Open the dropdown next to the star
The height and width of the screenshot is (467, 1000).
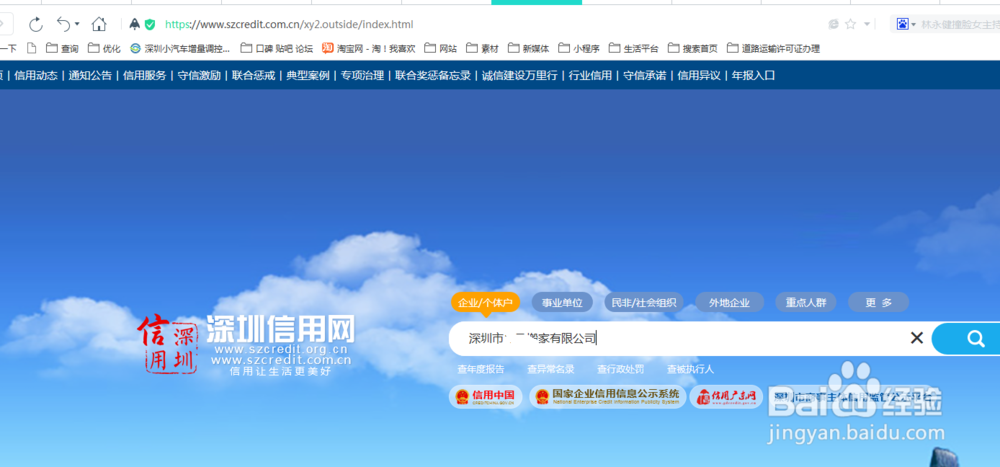pyautogui.click(x=866, y=24)
